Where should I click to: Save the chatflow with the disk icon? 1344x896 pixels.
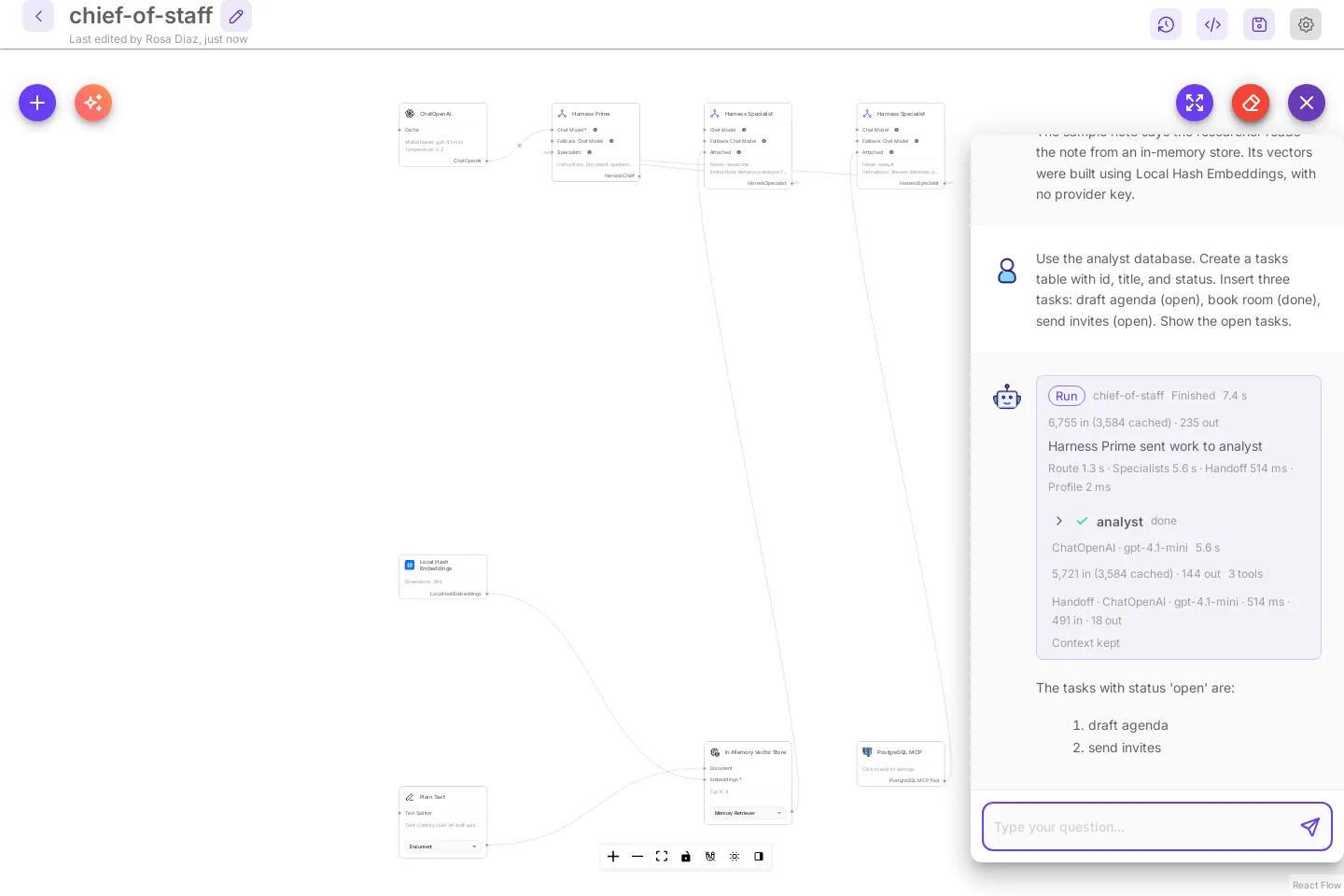1259,24
